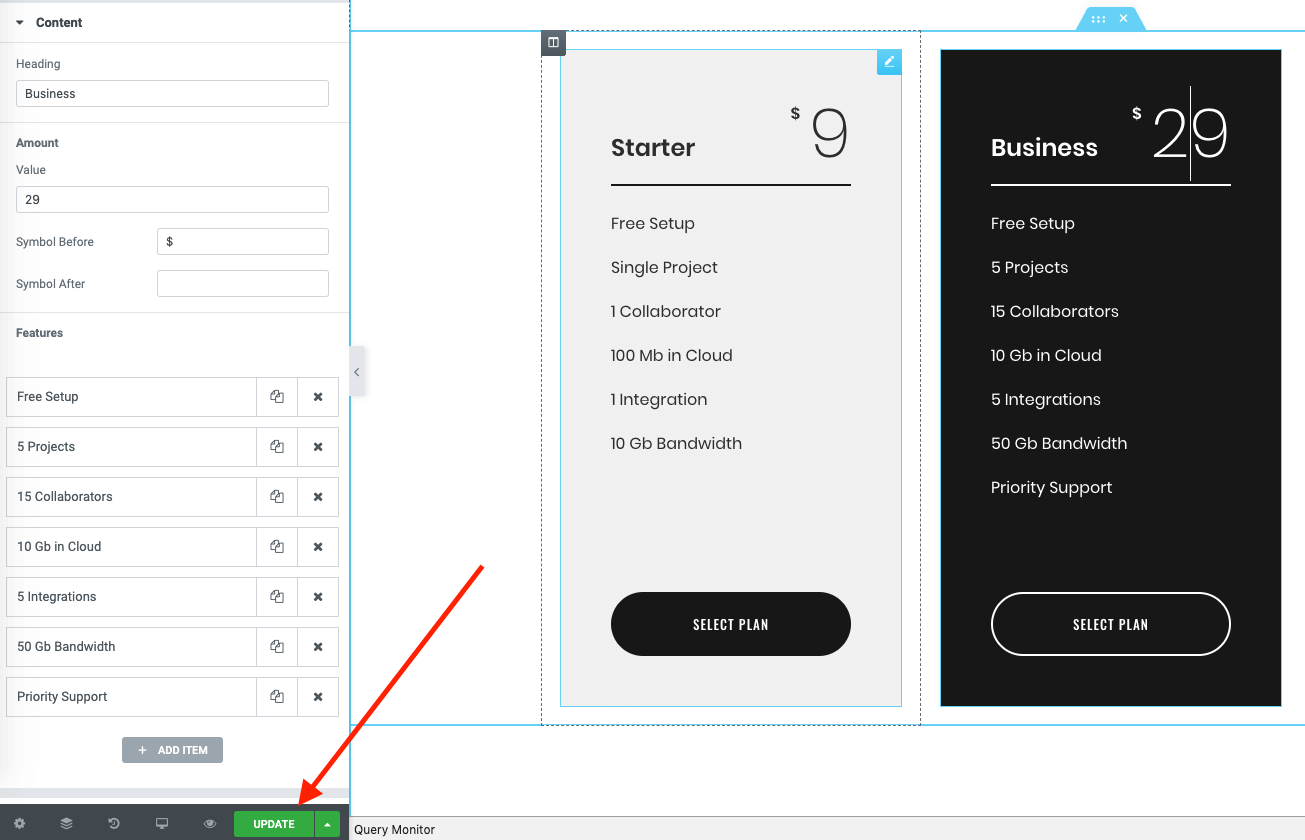Click the column handle icon
Screen dimensions: 1305x840
click(x=553, y=43)
